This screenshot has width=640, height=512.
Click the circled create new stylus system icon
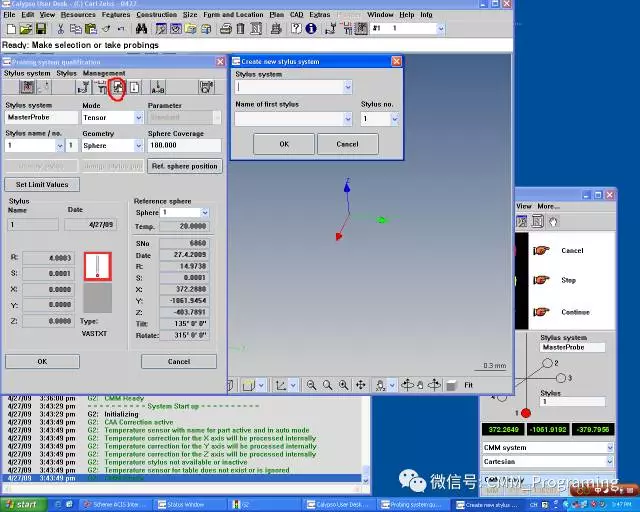point(118,87)
